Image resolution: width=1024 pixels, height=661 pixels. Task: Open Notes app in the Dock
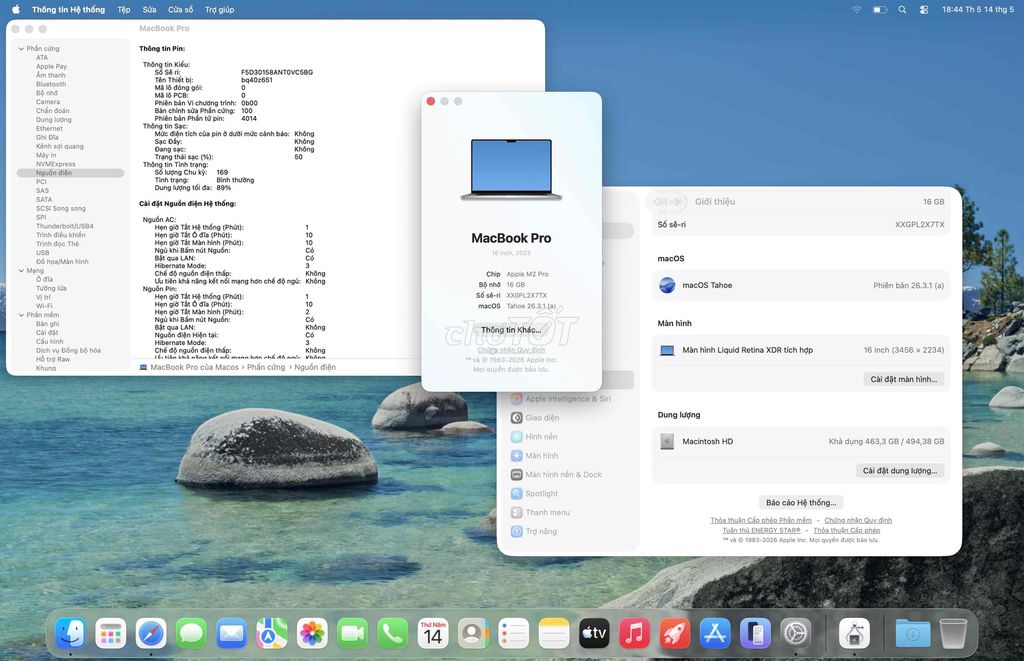coord(554,633)
